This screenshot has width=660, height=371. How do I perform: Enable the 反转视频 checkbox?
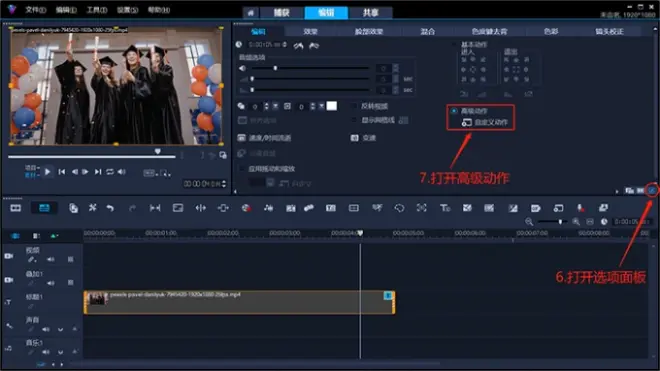coord(354,106)
